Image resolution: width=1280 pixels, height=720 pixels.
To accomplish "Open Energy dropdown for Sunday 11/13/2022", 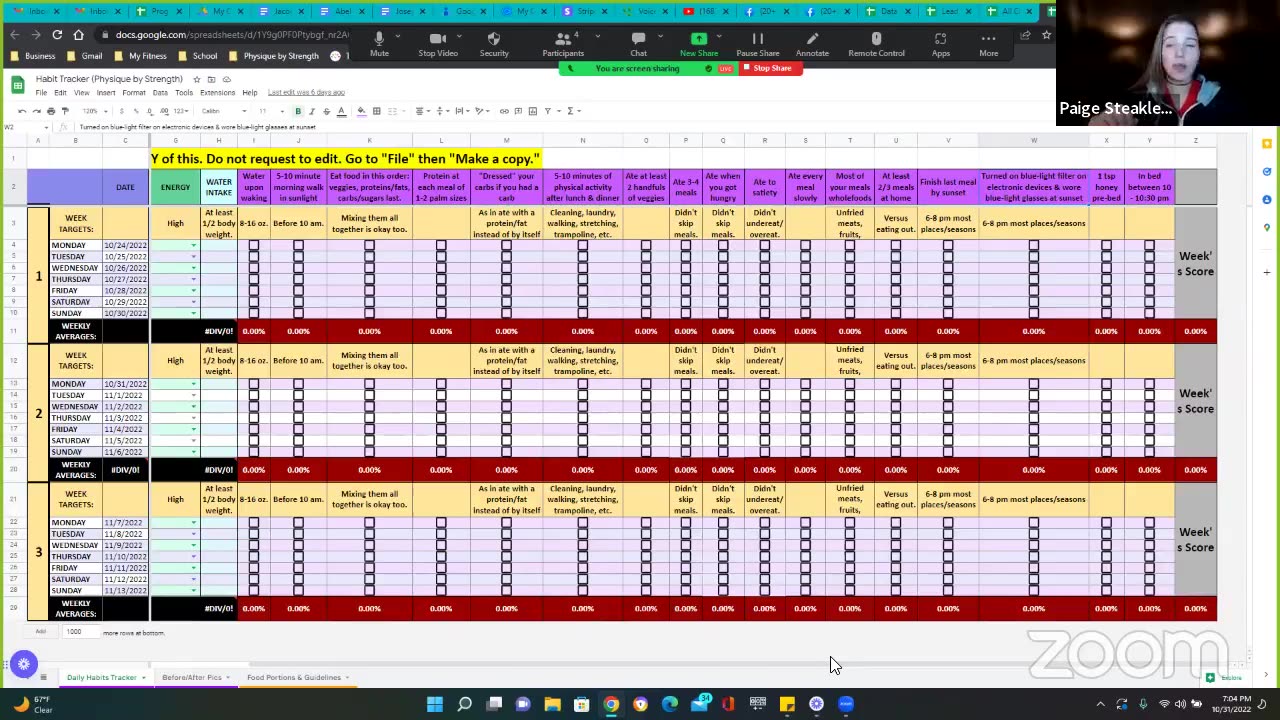I will tap(194, 591).
